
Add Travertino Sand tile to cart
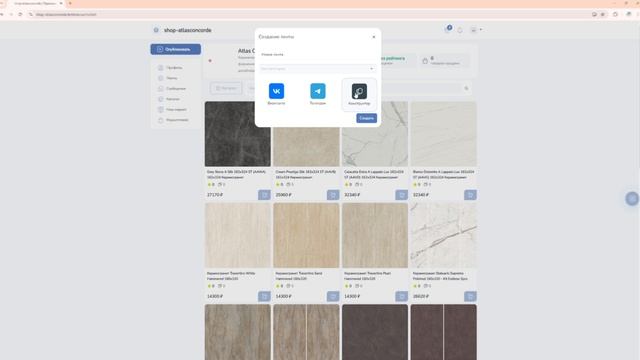333,296
